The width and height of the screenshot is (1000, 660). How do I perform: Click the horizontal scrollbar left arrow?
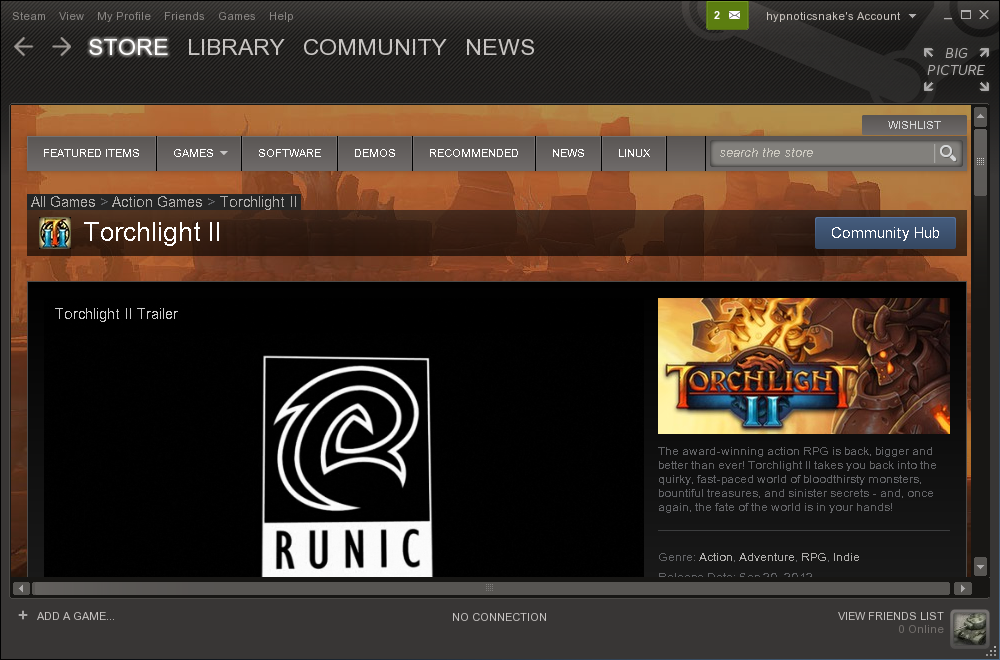[21, 588]
